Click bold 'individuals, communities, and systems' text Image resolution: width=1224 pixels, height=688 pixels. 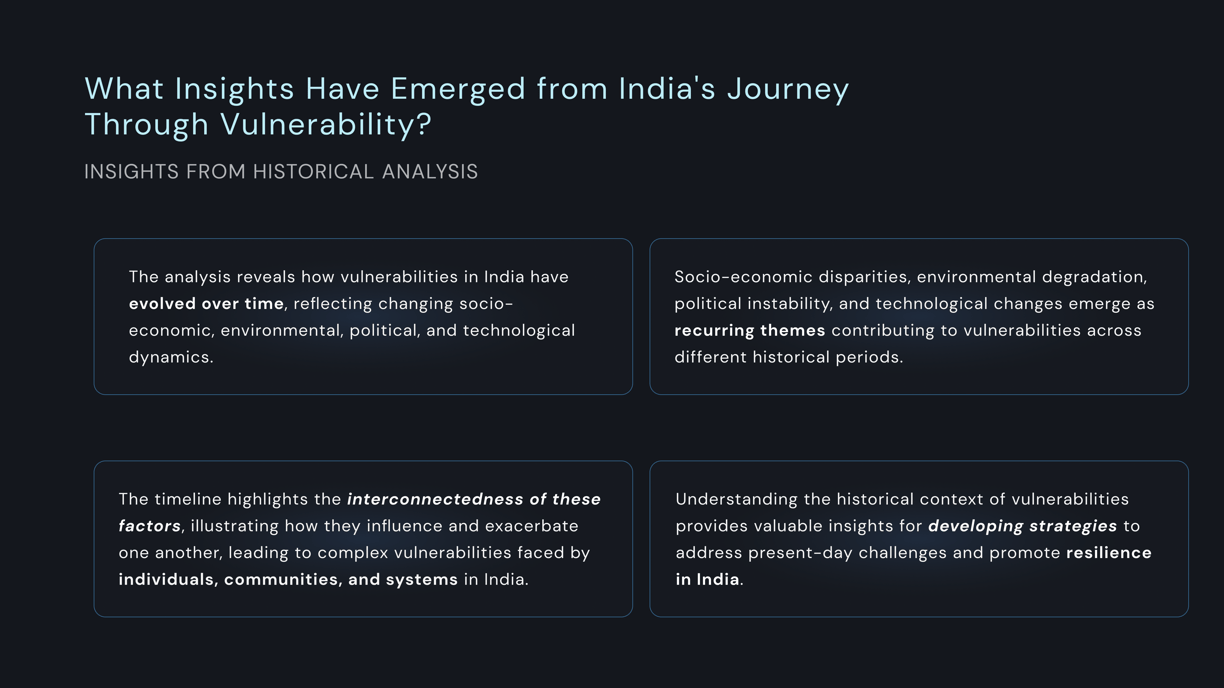[x=288, y=580]
